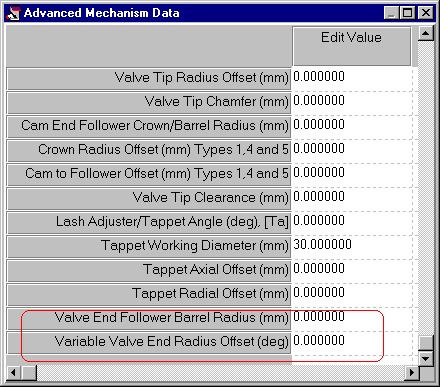Image resolution: width=440 pixels, height=387 pixels.
Task: Edit Cam End Follower Crown/Barrel Radius value
Action: pyautogui.click(x=352, y=127)
